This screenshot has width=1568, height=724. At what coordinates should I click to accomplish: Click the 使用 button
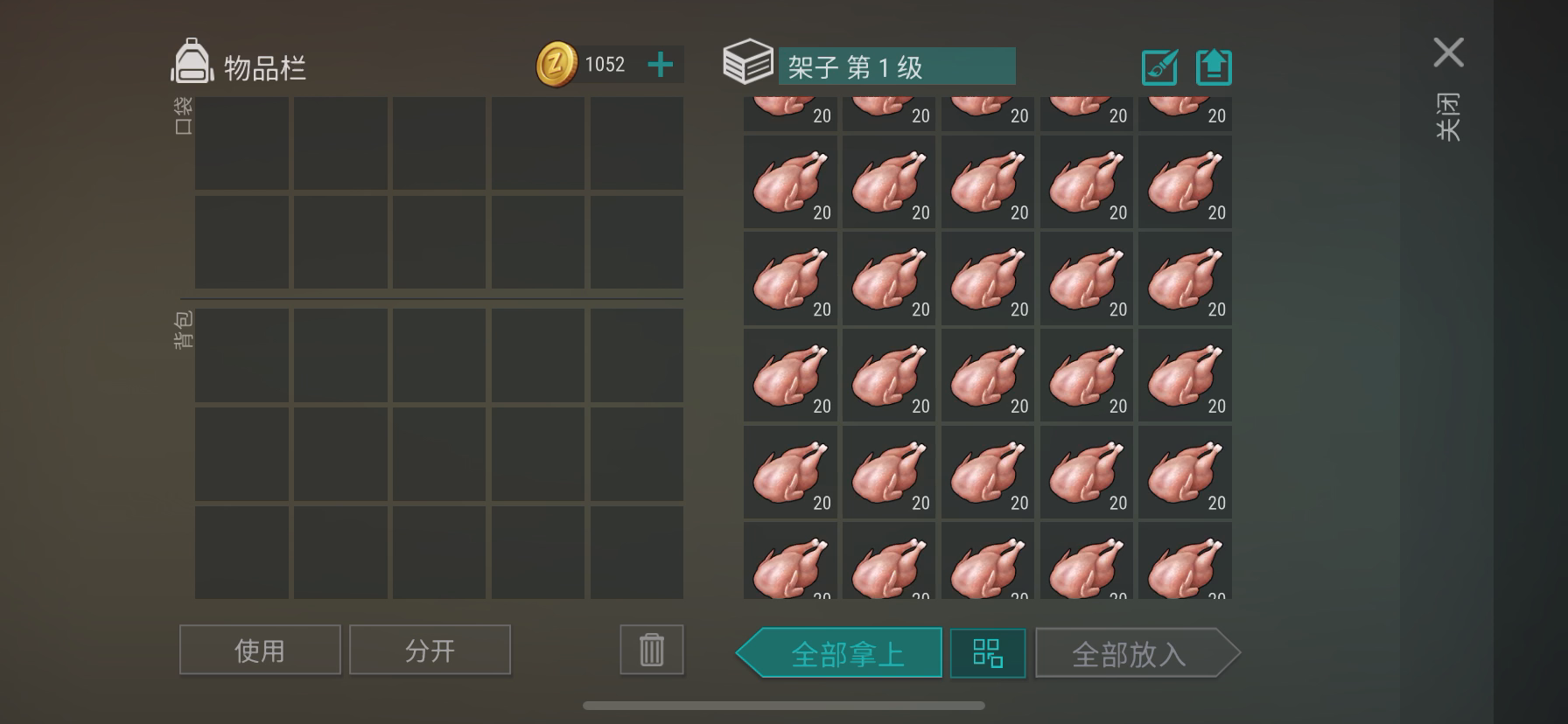[x=260, y=650]
